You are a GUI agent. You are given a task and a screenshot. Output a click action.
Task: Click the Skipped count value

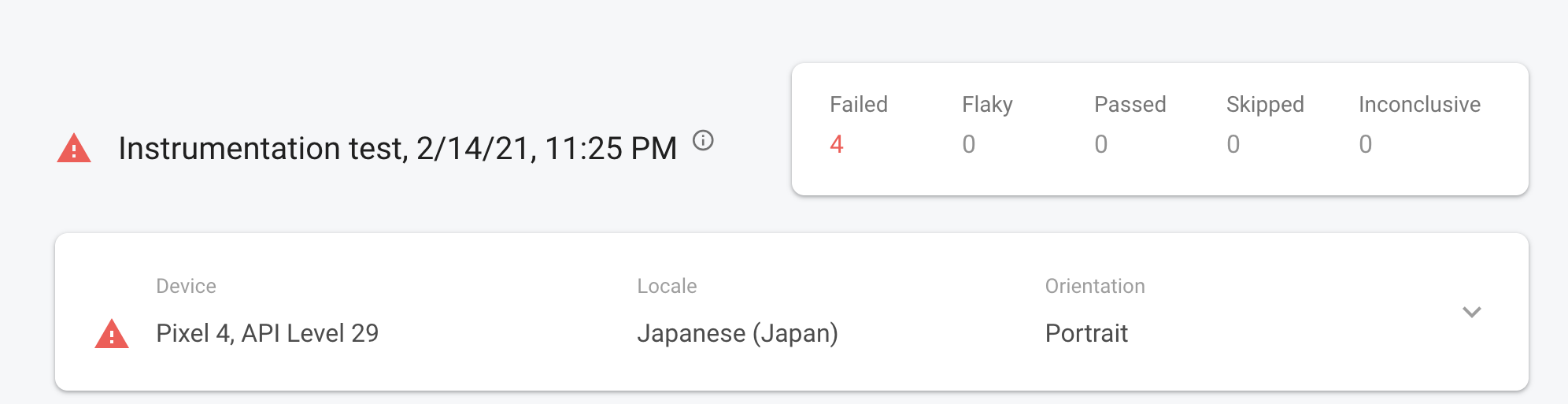[1233, 144]
